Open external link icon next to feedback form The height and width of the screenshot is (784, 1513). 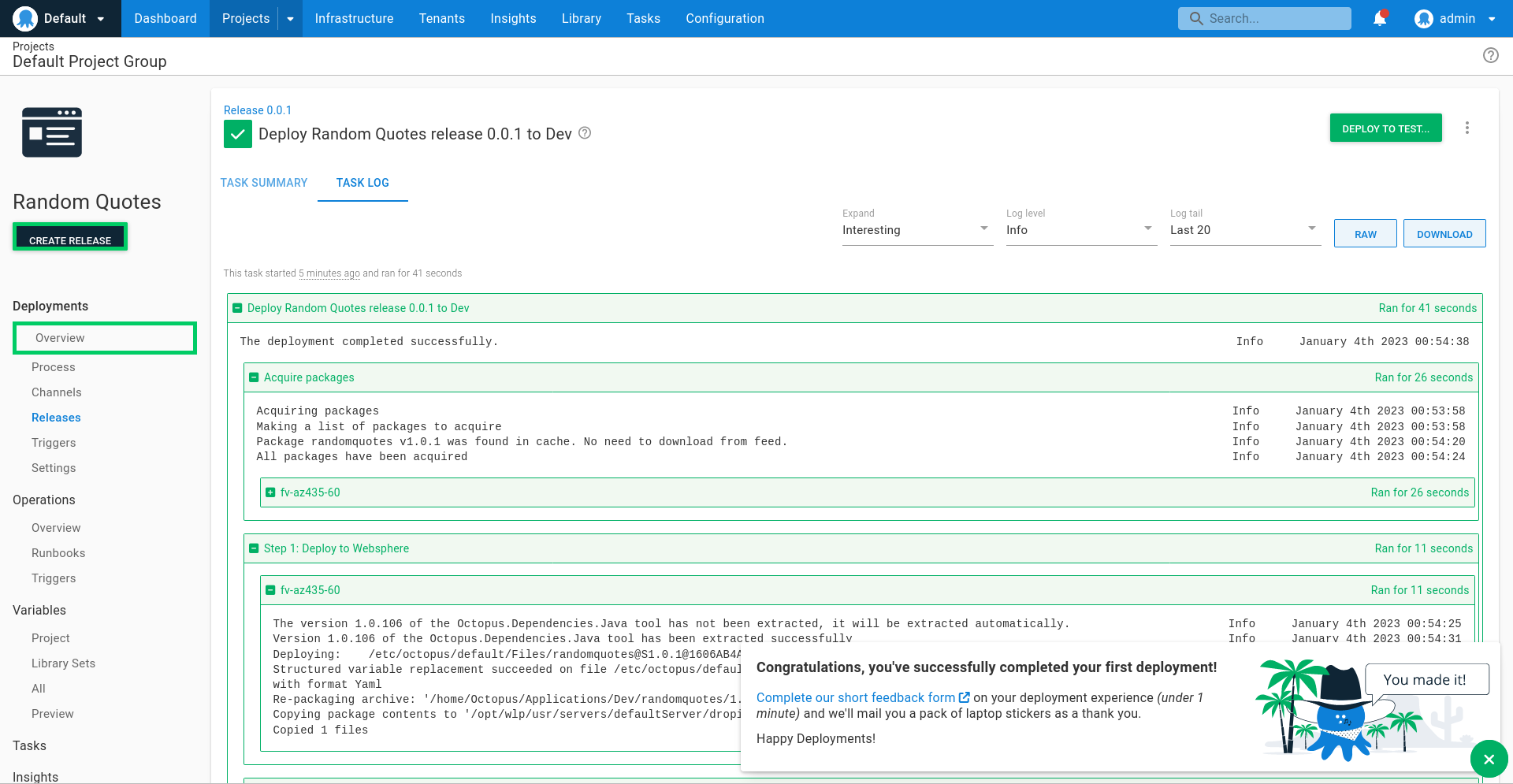pyautogui.click(x=964, y=697)
